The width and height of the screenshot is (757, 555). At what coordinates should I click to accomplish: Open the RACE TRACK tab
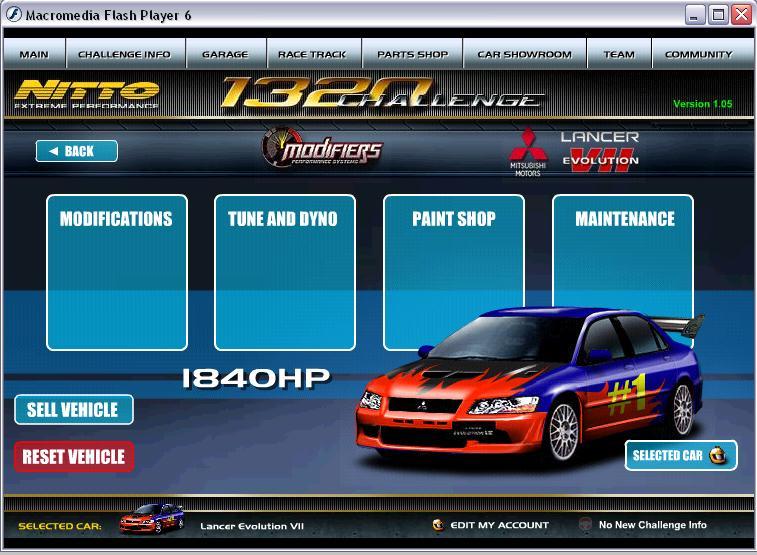click(313, 54)
